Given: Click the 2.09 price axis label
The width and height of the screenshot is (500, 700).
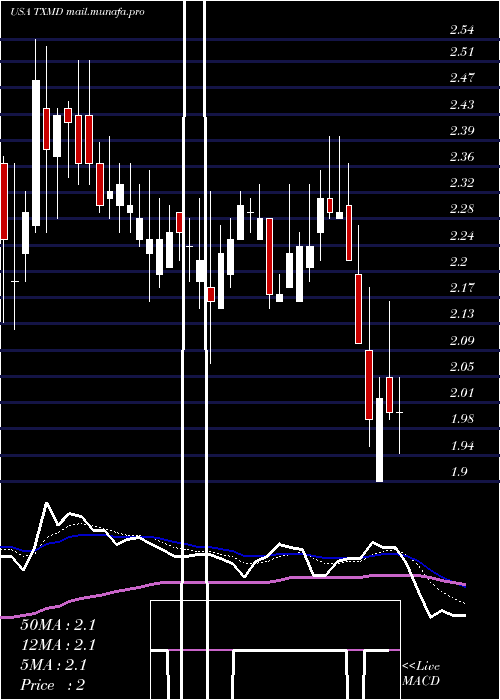Looking at the screenshot, I should click(462, 341).
